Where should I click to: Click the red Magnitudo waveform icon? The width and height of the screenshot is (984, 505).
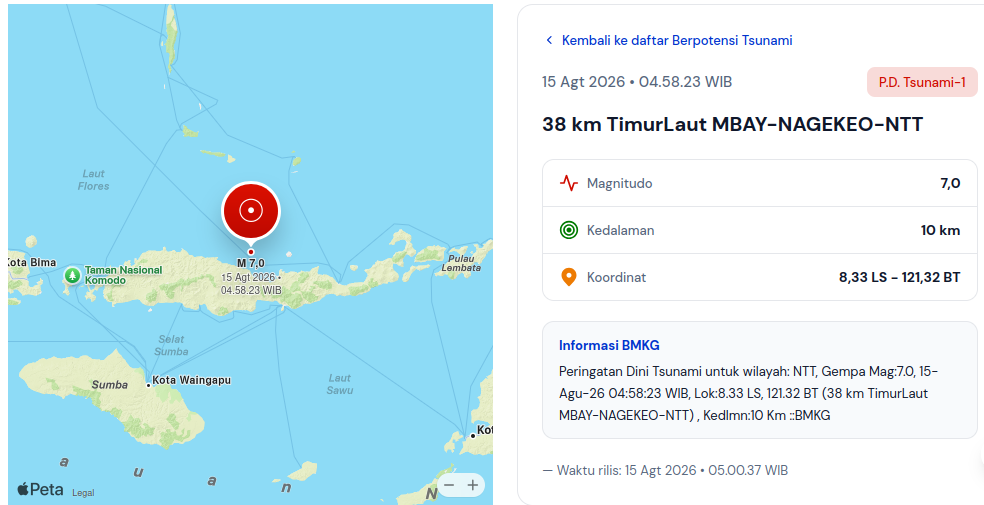[569, 183]
